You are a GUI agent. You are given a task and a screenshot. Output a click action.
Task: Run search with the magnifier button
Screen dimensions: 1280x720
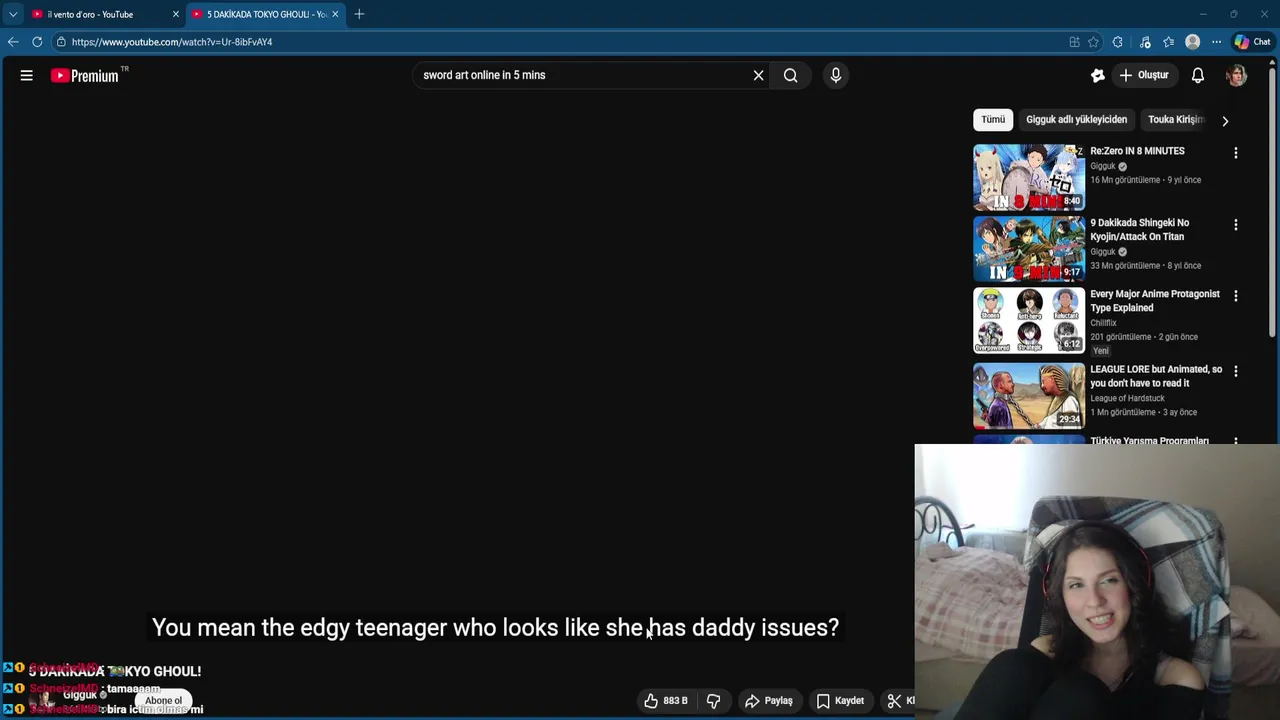coord(790,75)
